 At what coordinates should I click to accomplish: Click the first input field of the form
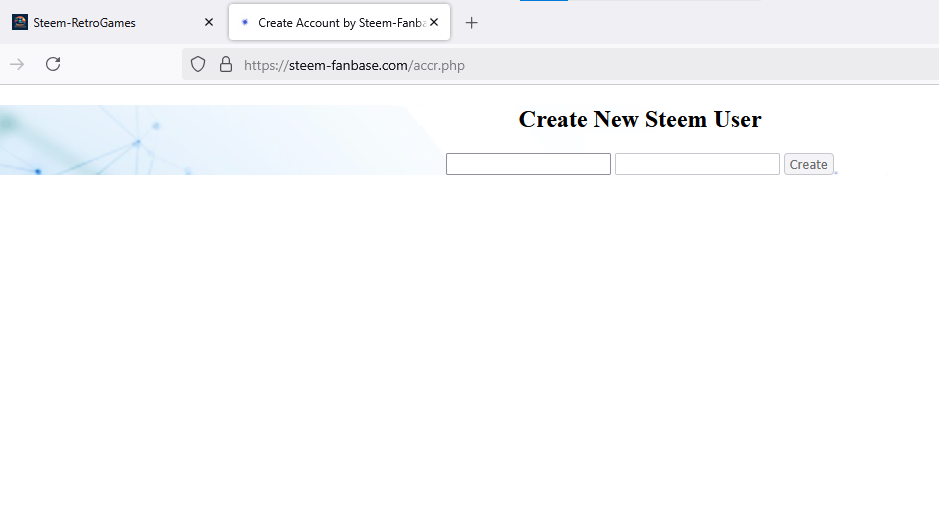pyautogui.click(x=528, y=164)
